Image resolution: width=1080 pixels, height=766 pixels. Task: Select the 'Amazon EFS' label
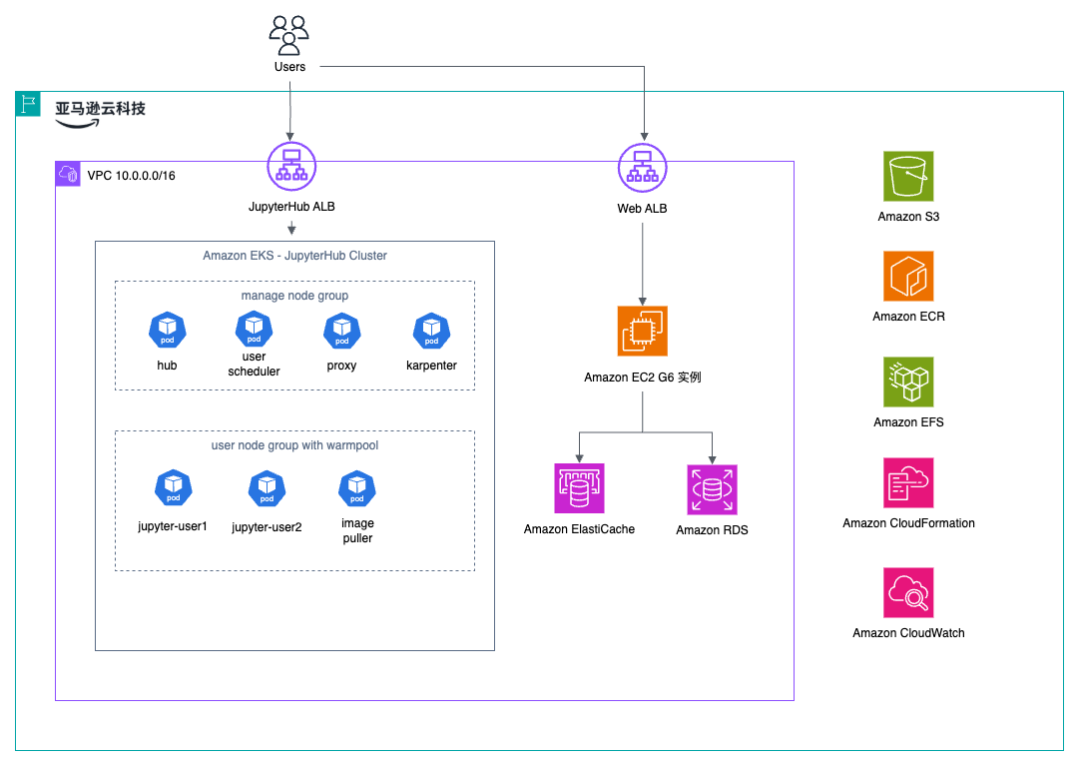pos(908,422)
